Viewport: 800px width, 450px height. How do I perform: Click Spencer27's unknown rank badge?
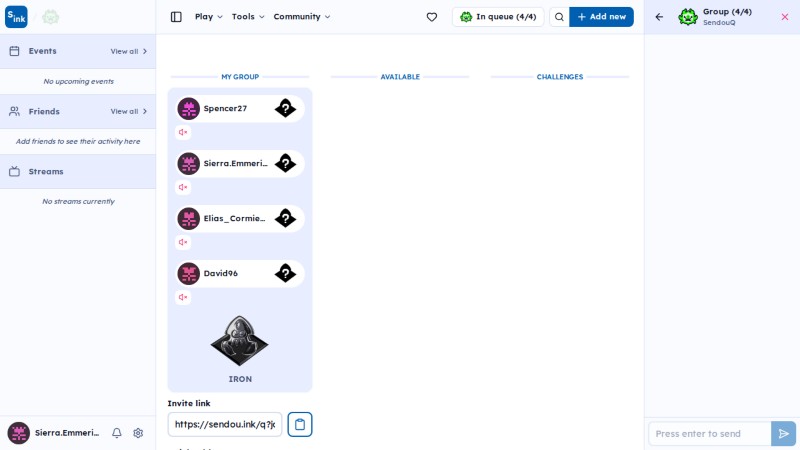(x=285, y=108)
